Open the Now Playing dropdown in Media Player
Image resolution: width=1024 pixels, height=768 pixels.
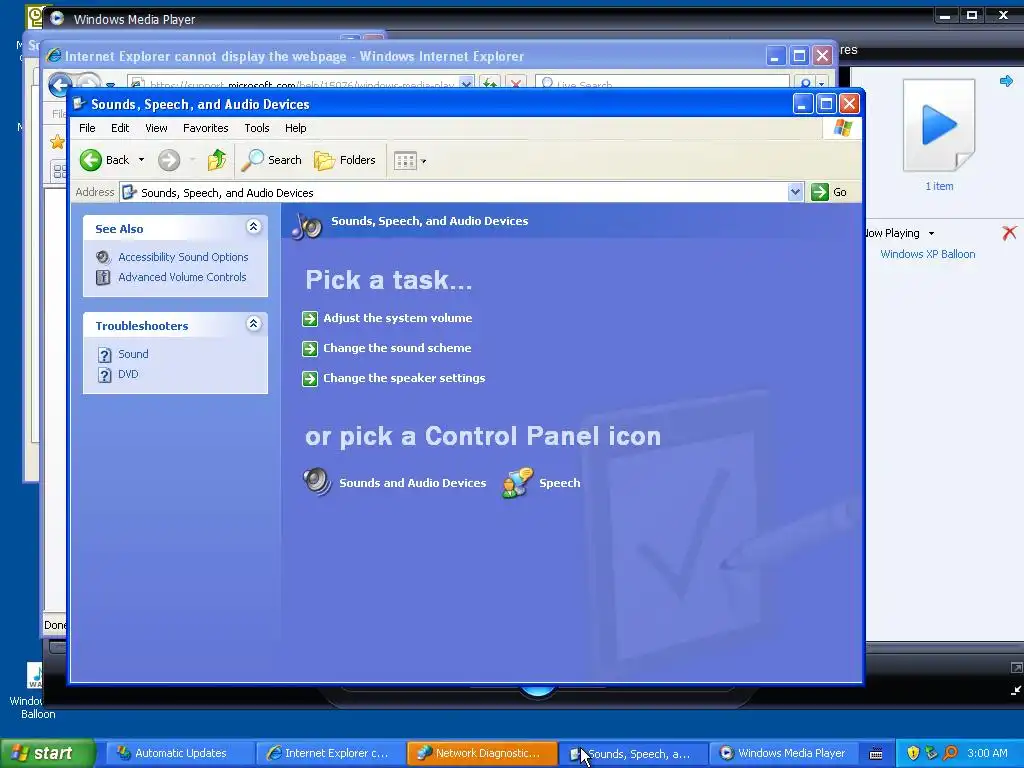(931, 233)
